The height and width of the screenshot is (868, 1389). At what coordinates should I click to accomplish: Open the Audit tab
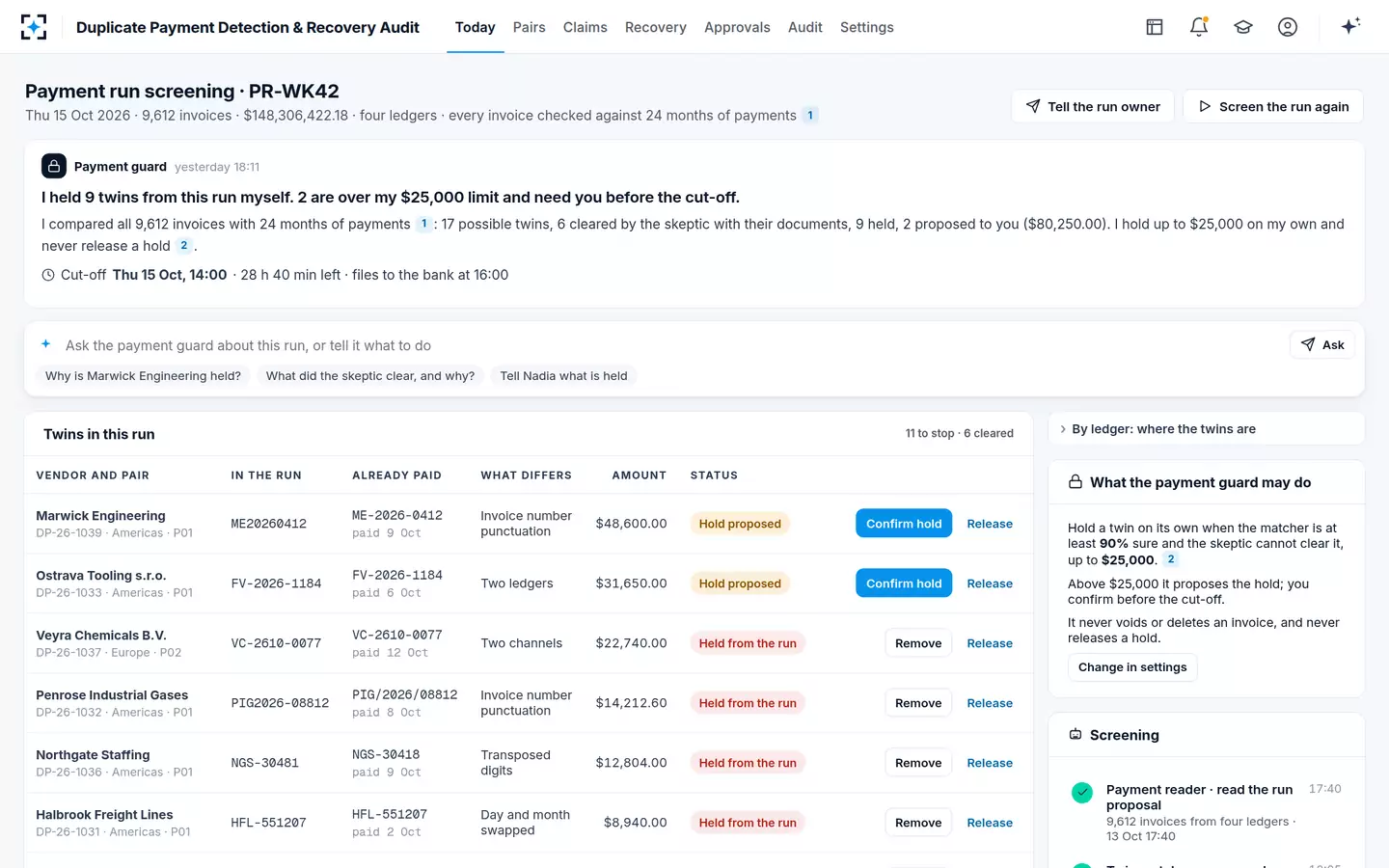tap(805, 27)
